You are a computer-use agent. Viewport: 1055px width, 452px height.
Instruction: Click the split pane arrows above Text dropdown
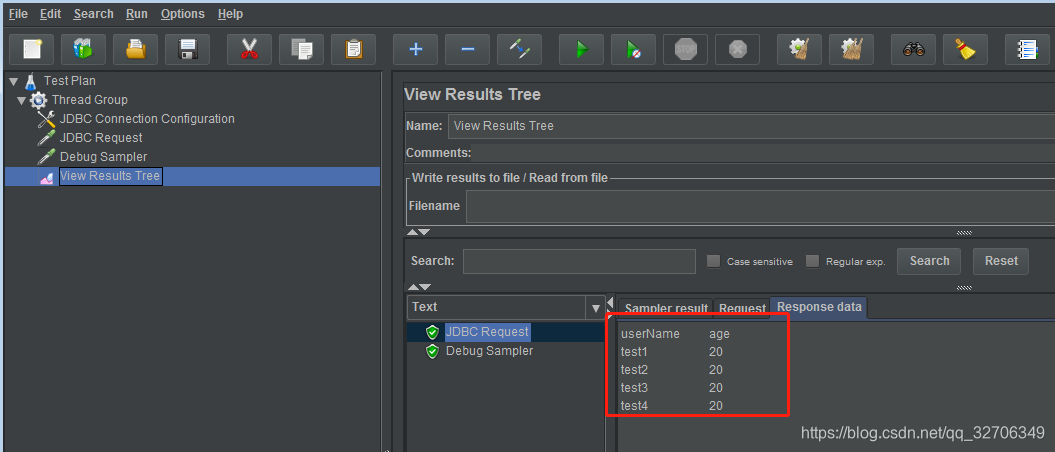419,288
